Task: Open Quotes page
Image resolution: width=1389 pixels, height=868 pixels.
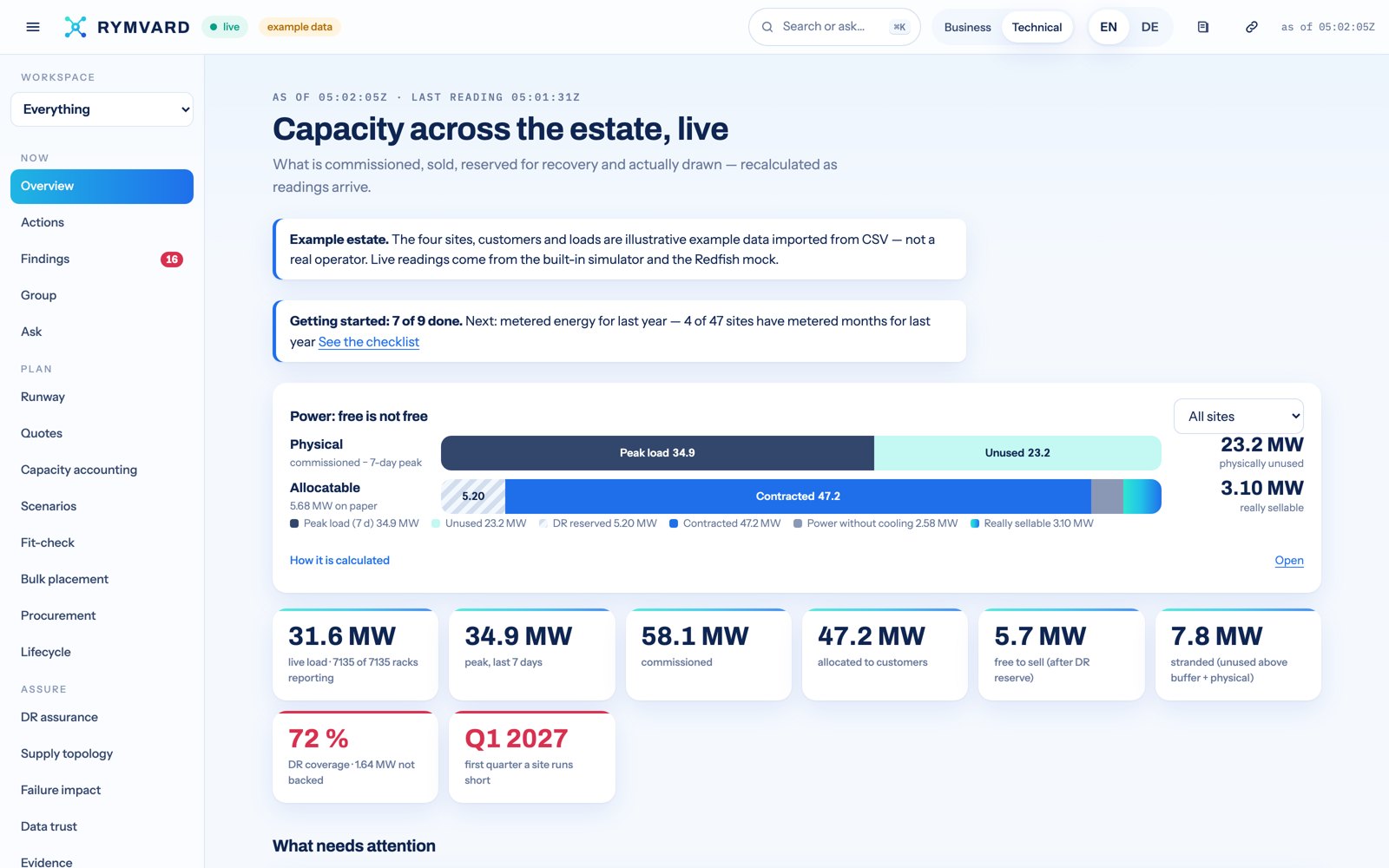Action: pos(102,434)
